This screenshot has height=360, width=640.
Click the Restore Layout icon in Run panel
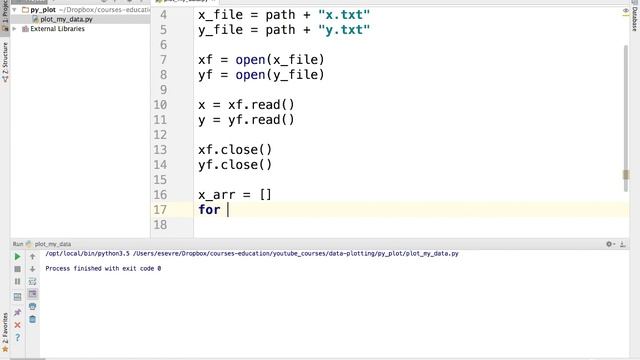point(17,297)
